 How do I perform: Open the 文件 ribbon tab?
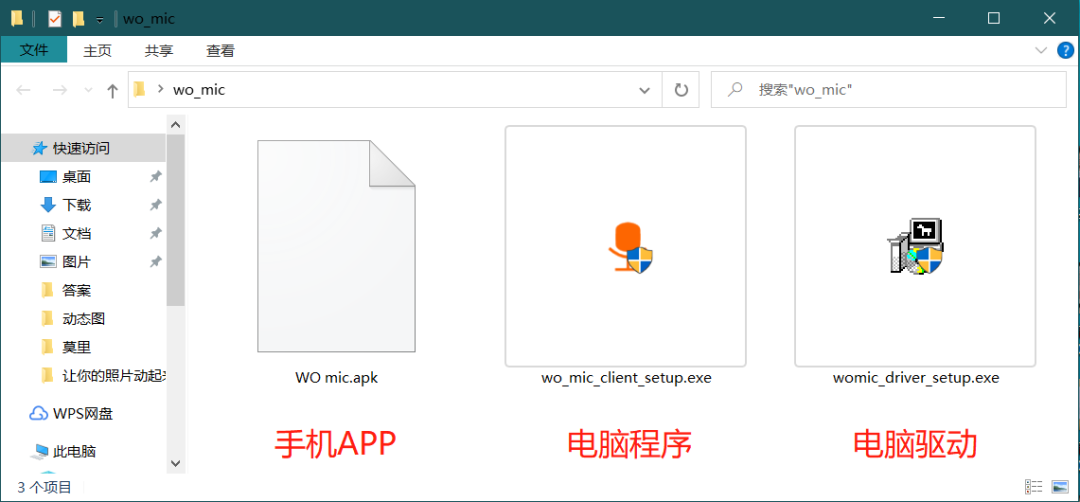[34, 50]
